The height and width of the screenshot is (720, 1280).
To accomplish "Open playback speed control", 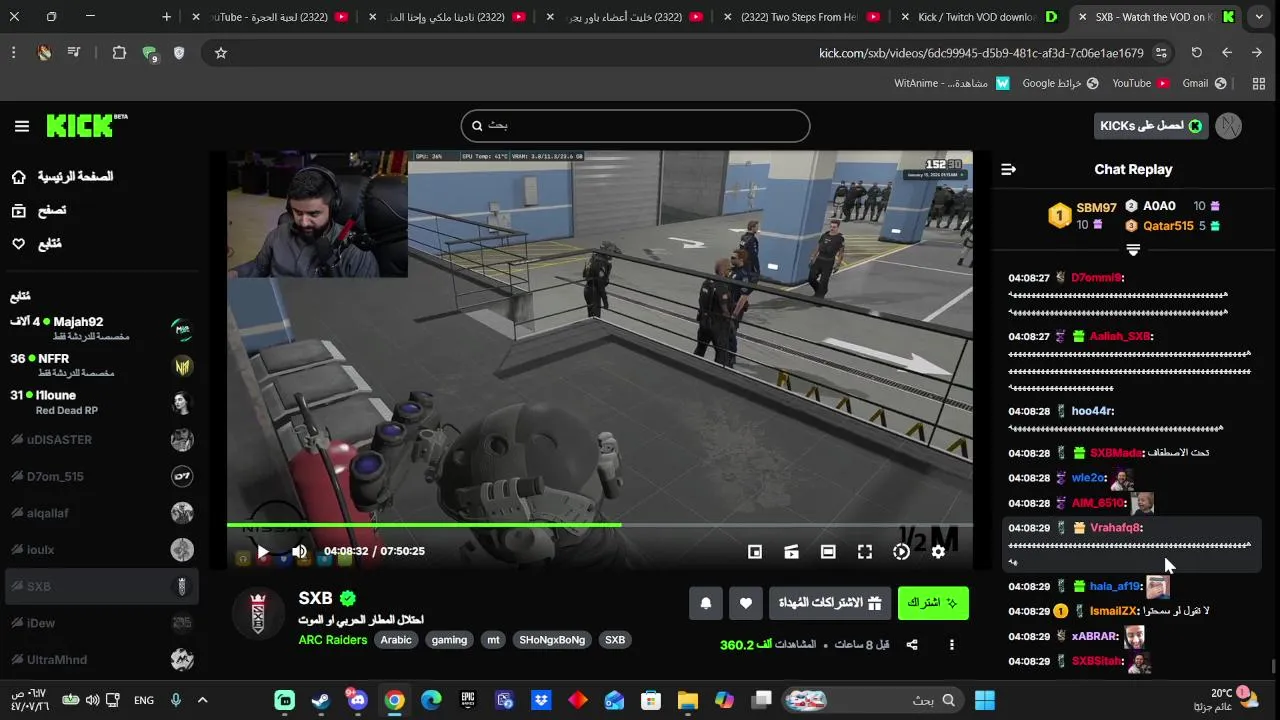I will point(901,551).
